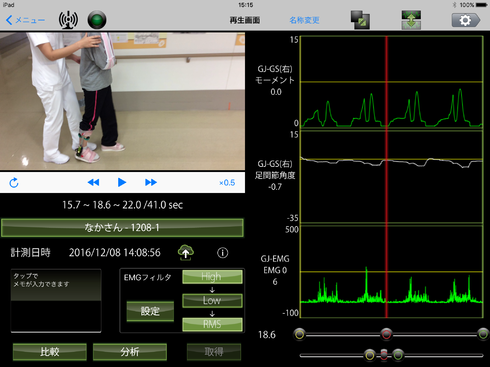
Task: Tap the wireless antenna connection icon
Action: pos(68,20)
